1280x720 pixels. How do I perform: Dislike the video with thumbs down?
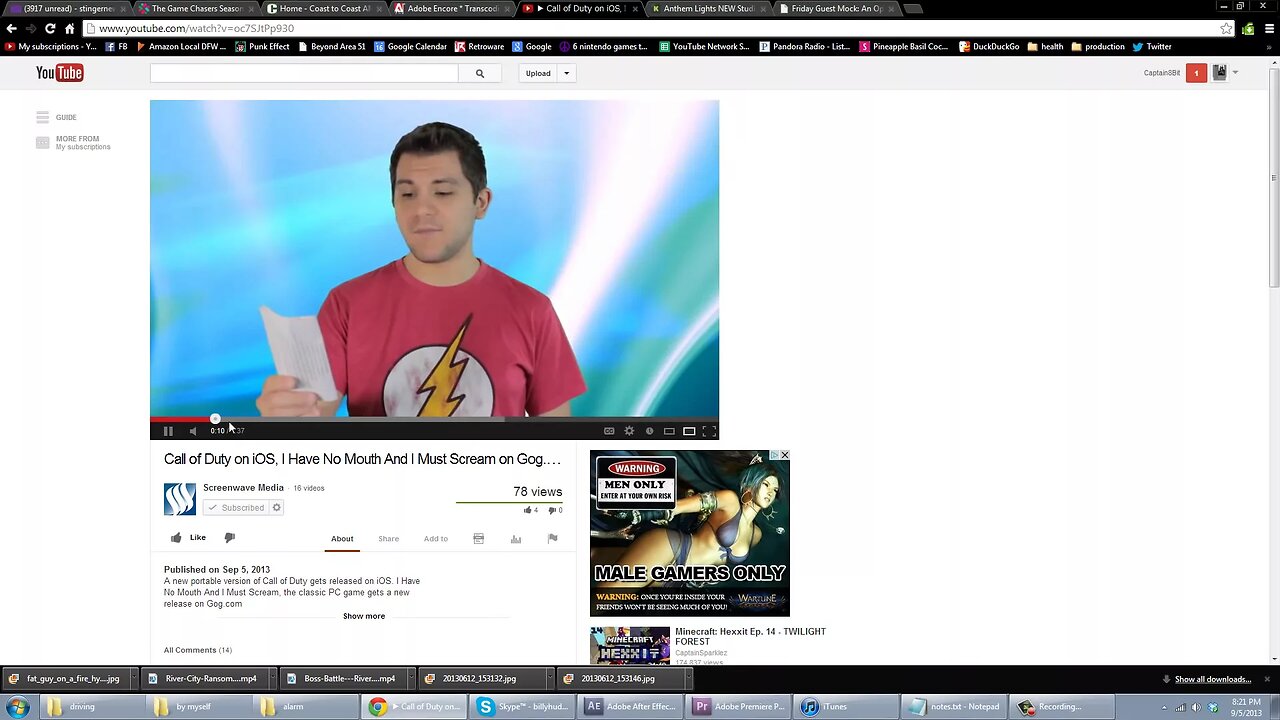click(x=229, y=538)
